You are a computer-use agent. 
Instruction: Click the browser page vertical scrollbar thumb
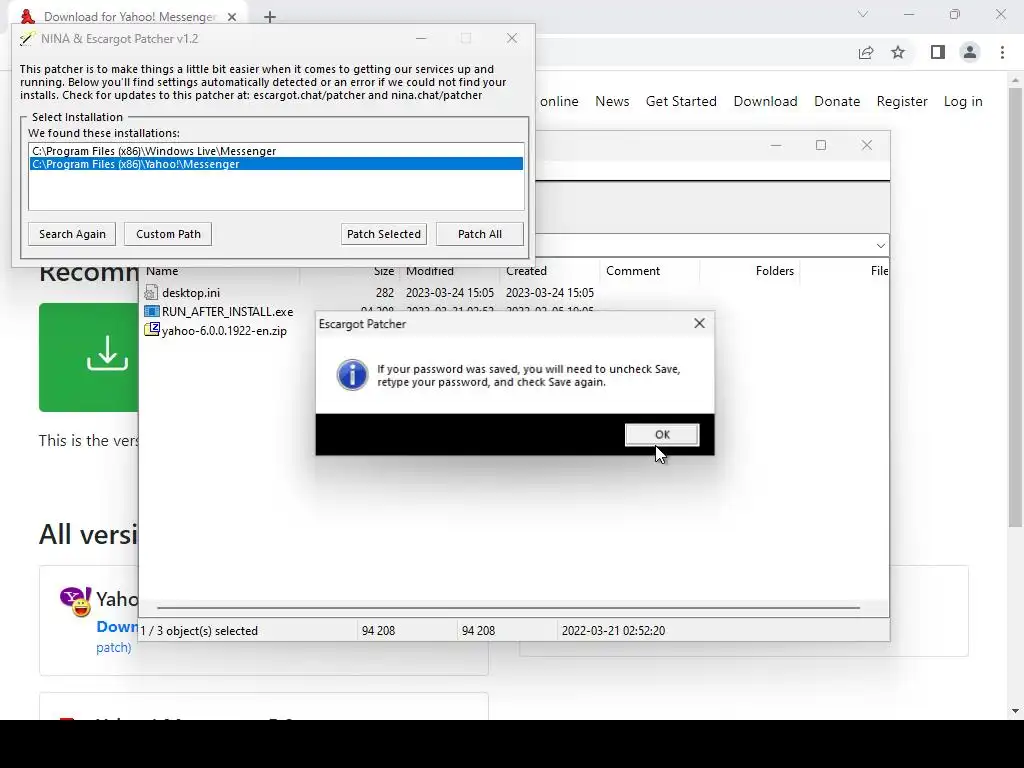(1015, 307)
